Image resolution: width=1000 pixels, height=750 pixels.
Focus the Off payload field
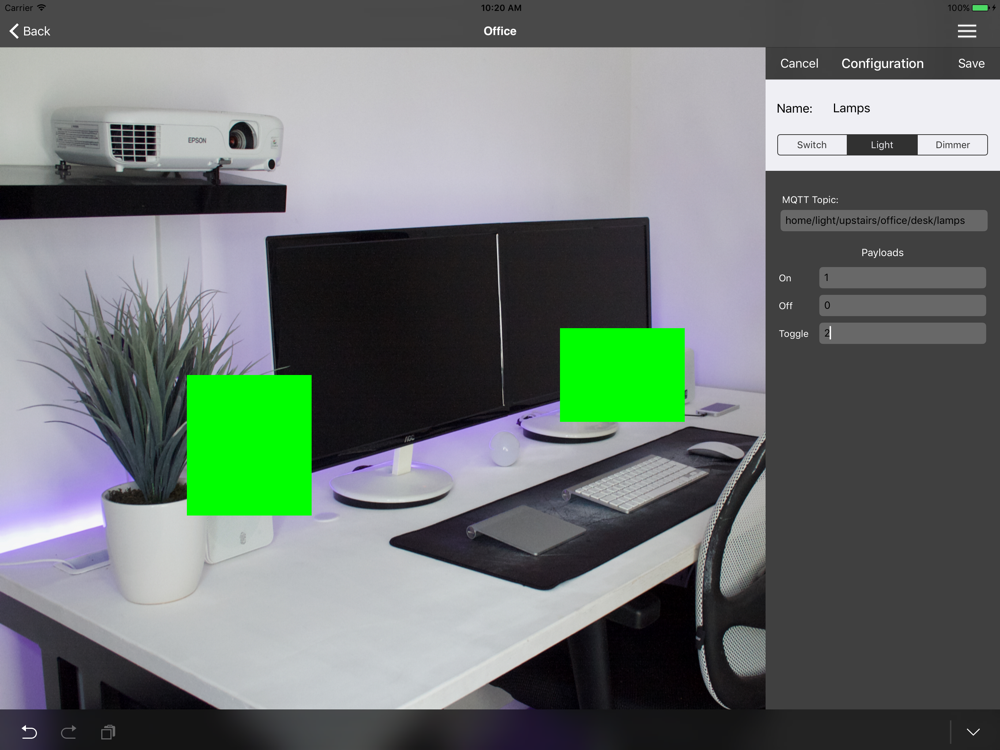click(902, 306)
